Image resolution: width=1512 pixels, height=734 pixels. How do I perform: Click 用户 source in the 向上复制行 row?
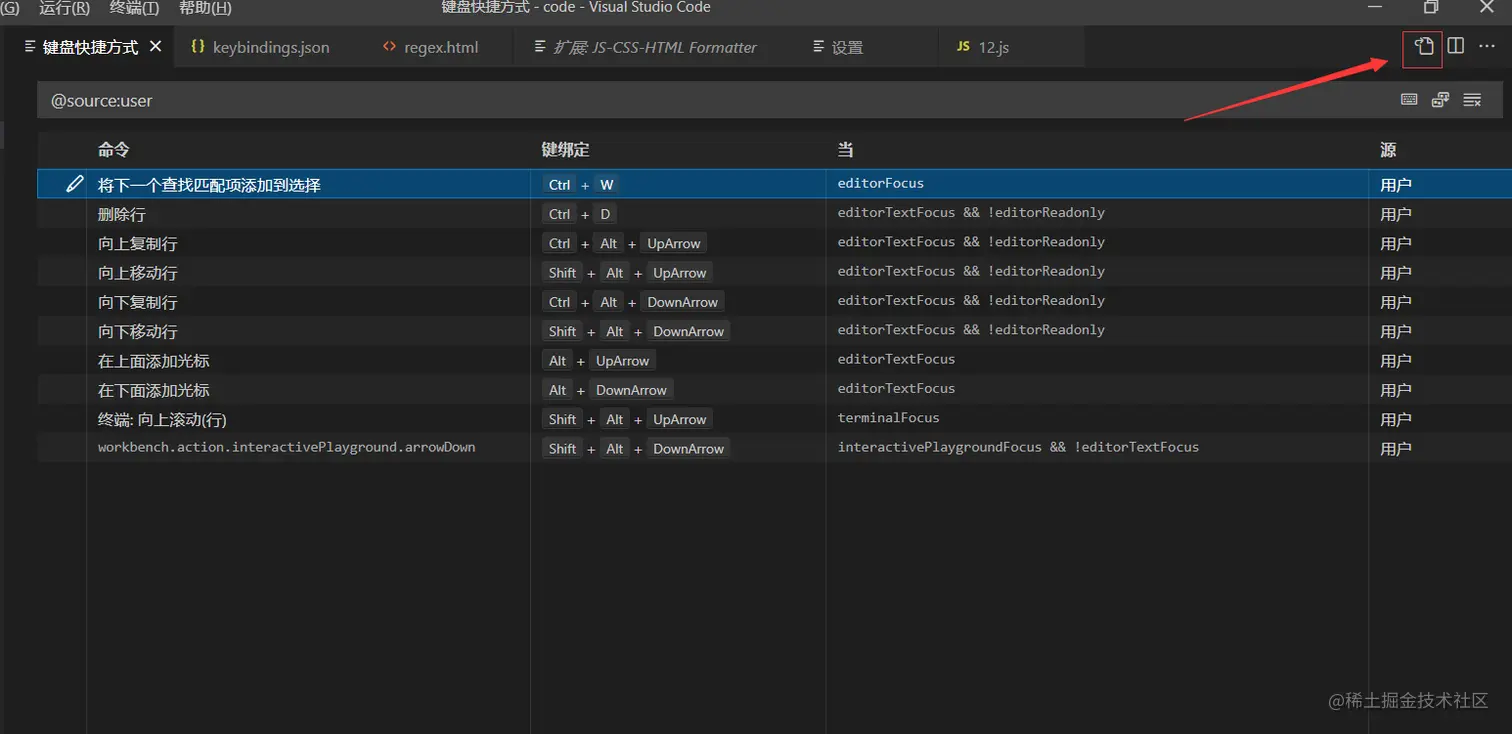1396,243
